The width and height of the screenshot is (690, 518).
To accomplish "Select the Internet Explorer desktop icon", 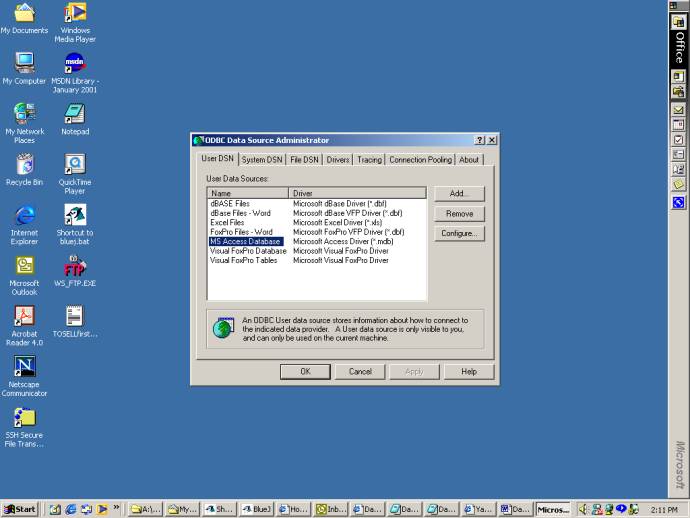I will tap(24, 224).
